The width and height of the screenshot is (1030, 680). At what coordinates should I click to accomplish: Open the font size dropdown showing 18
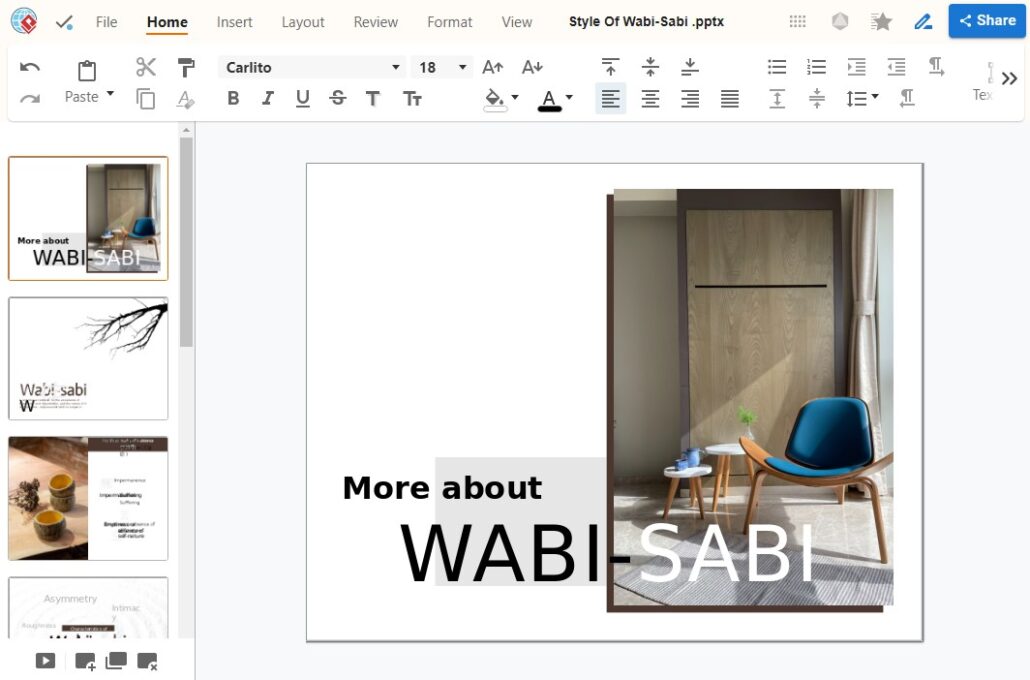click(440, 67)
